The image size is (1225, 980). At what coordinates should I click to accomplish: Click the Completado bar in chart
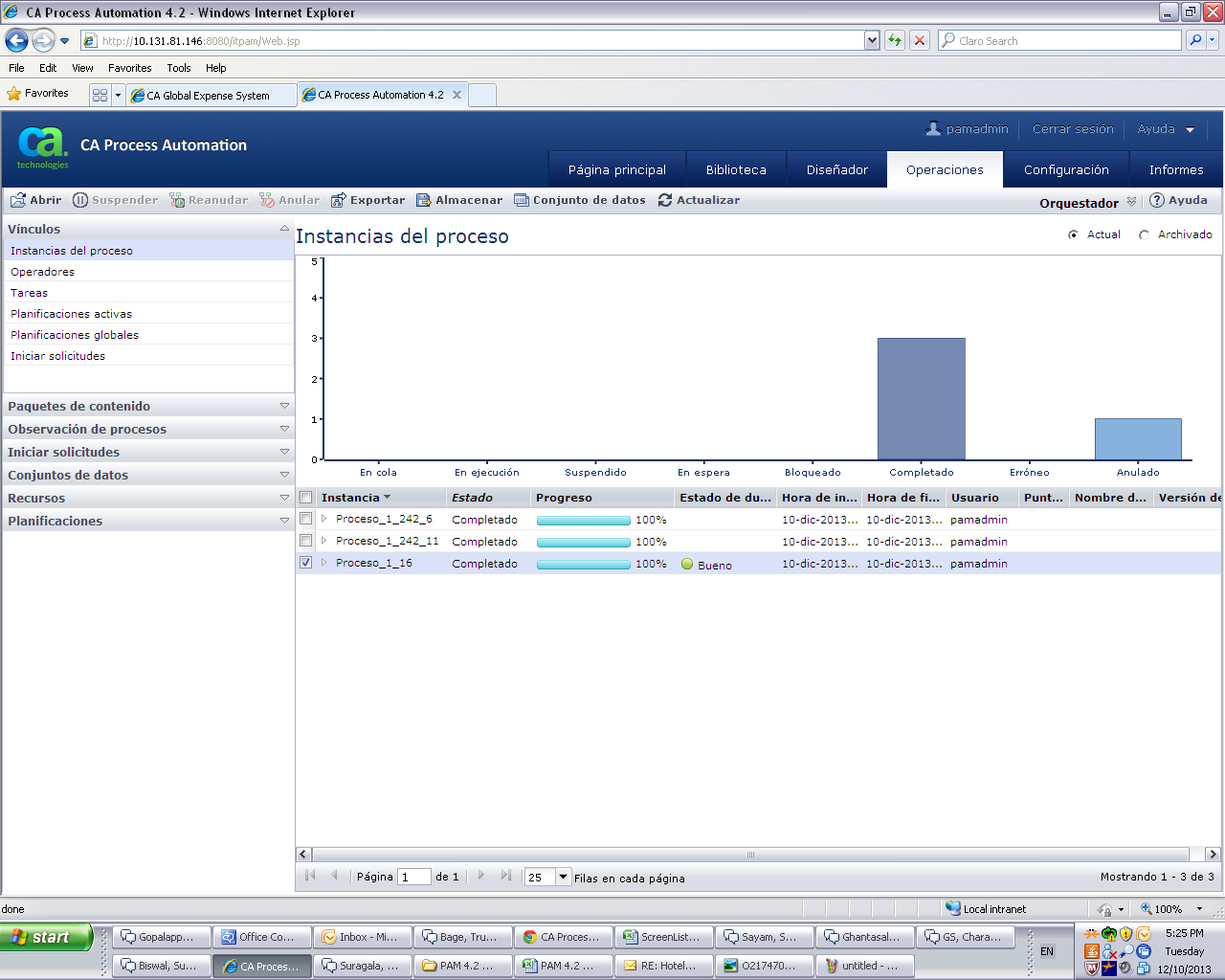point(921,398)
